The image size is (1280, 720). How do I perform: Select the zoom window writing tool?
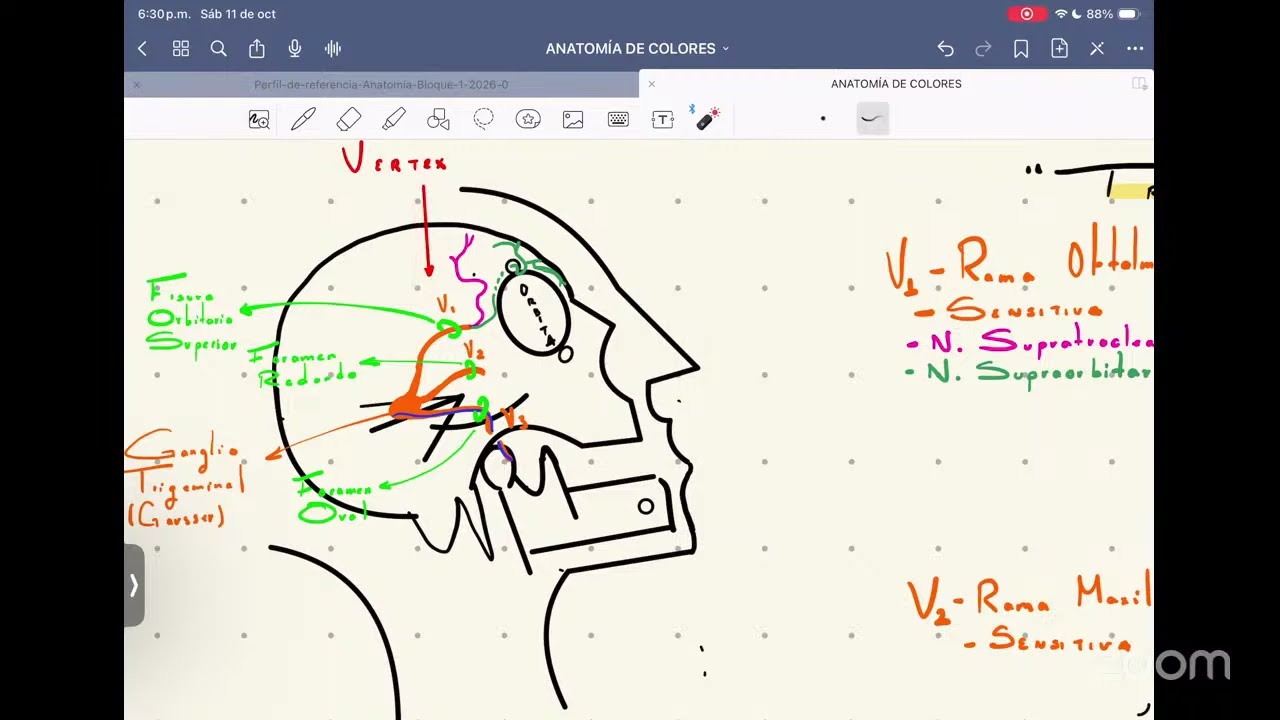[x=259, y=120]
